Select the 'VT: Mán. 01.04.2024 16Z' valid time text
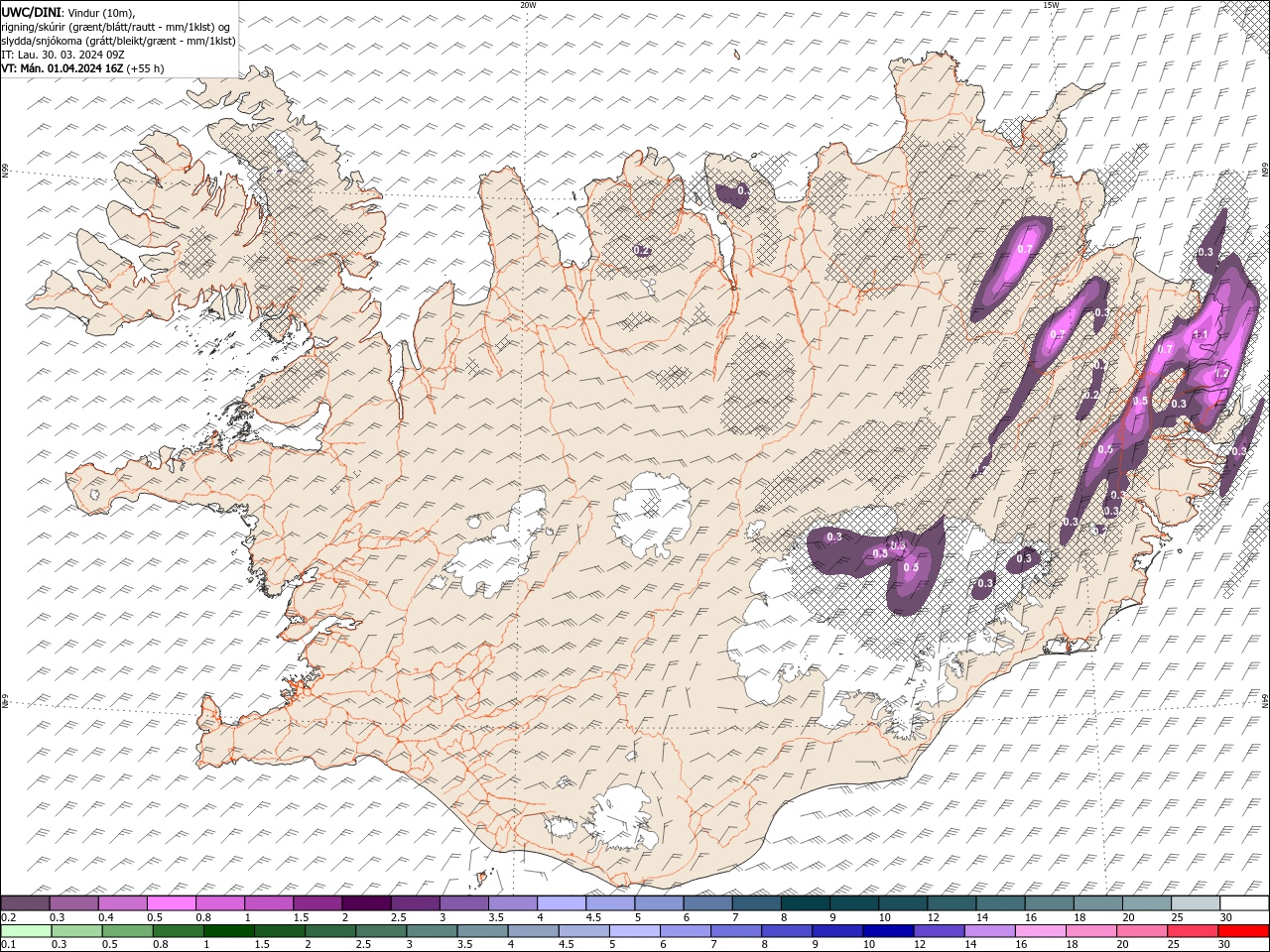Image resolution: width=1270 pixels, height=952 pixels. (62, 68)
